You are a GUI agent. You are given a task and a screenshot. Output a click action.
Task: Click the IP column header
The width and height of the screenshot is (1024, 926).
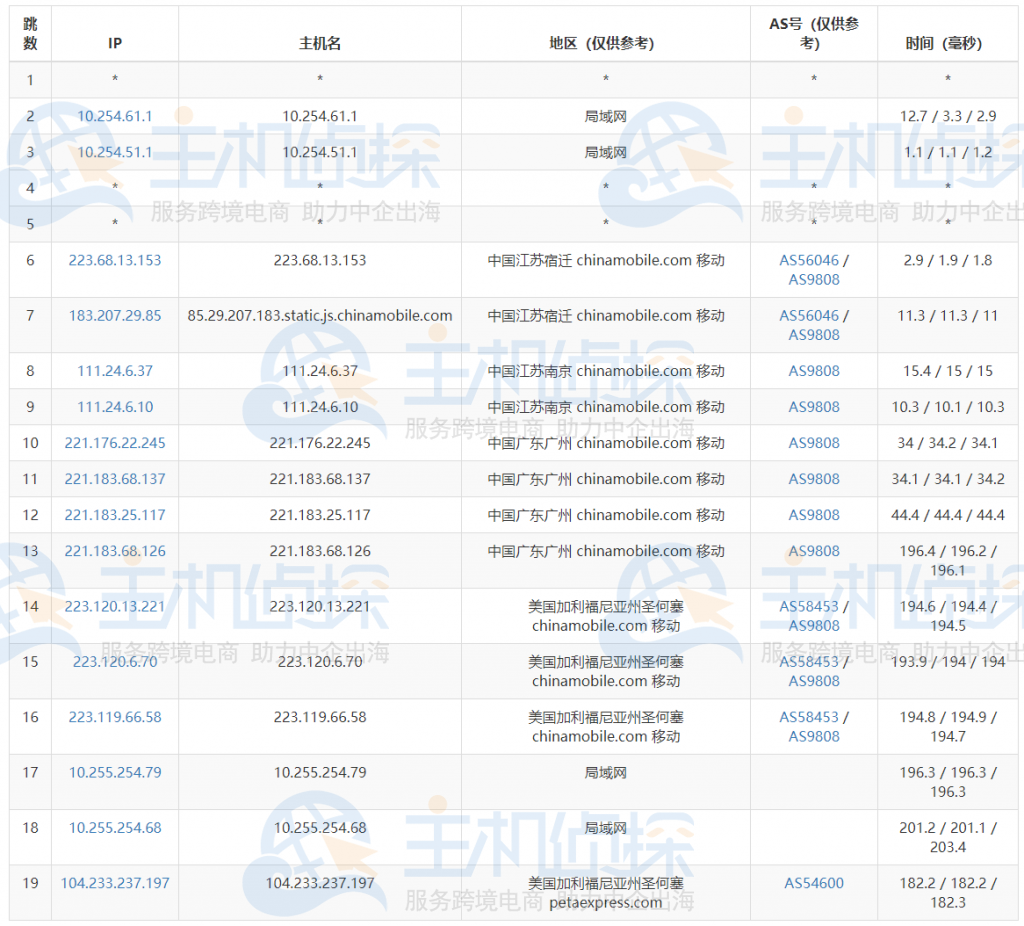click(114, 43)
